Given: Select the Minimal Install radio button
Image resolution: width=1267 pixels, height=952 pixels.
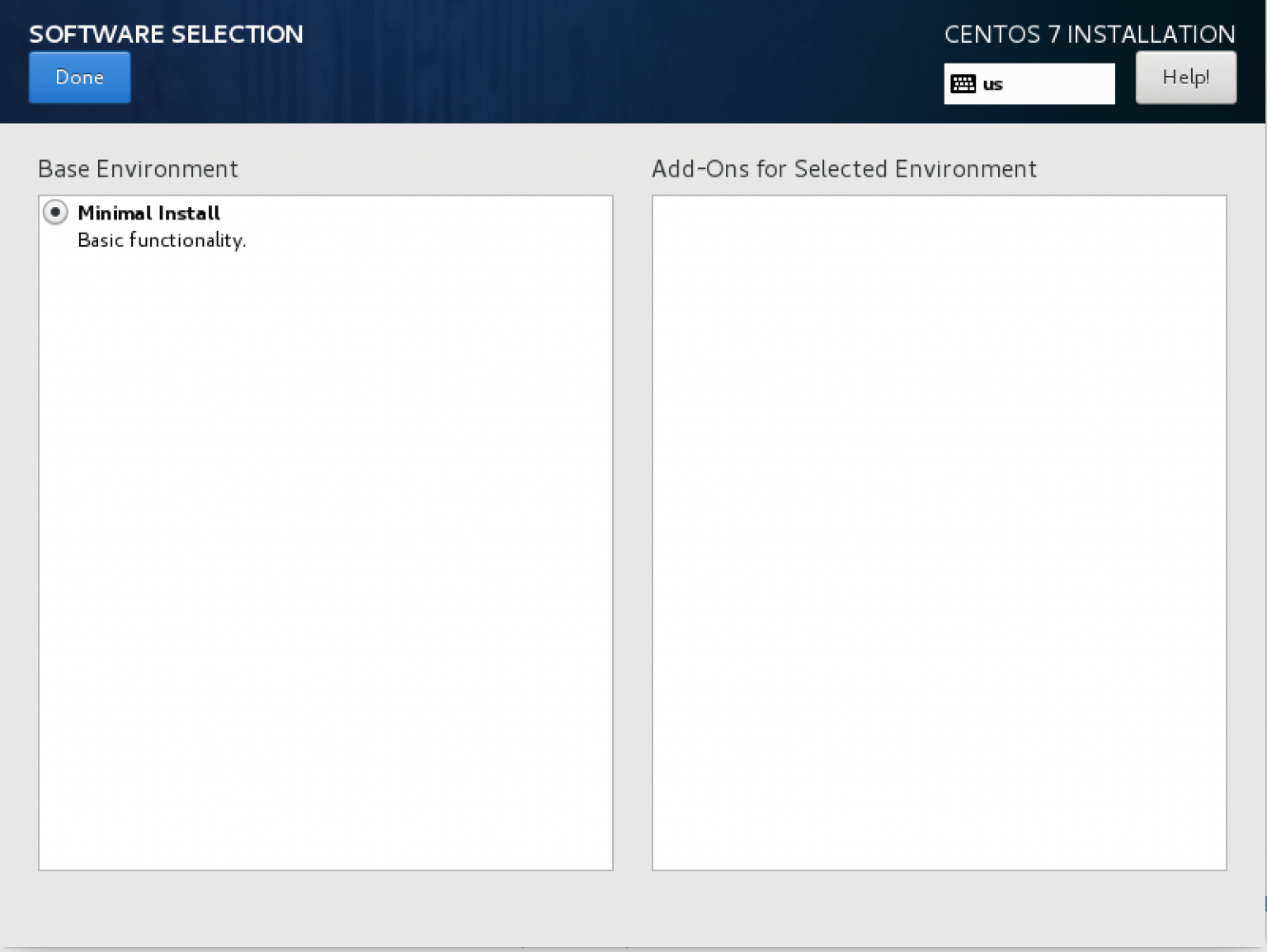Looking at the screenshot, I should [55, 213].
